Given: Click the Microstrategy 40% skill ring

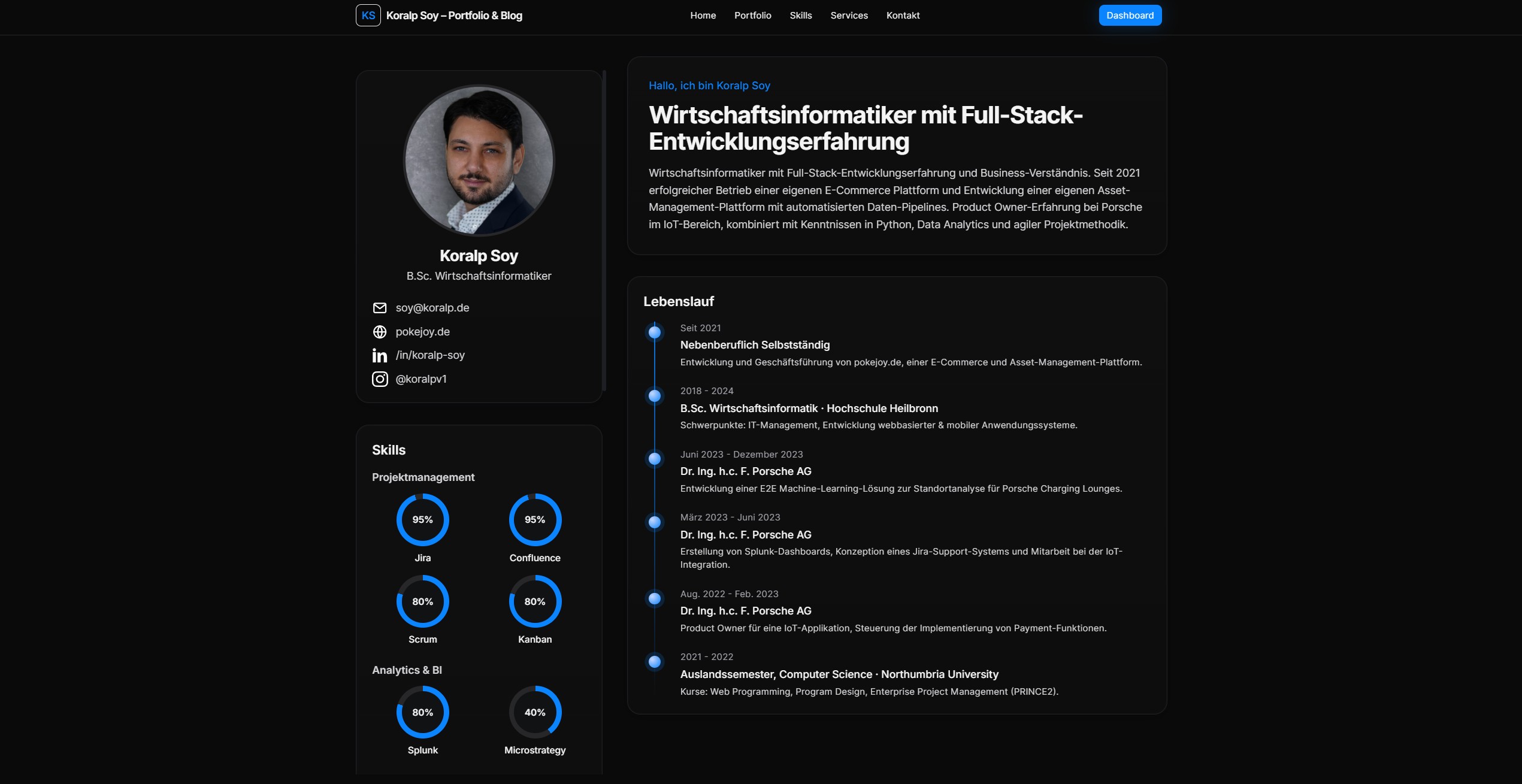Looking at the screenshot, I should click(x=535, y=712).
